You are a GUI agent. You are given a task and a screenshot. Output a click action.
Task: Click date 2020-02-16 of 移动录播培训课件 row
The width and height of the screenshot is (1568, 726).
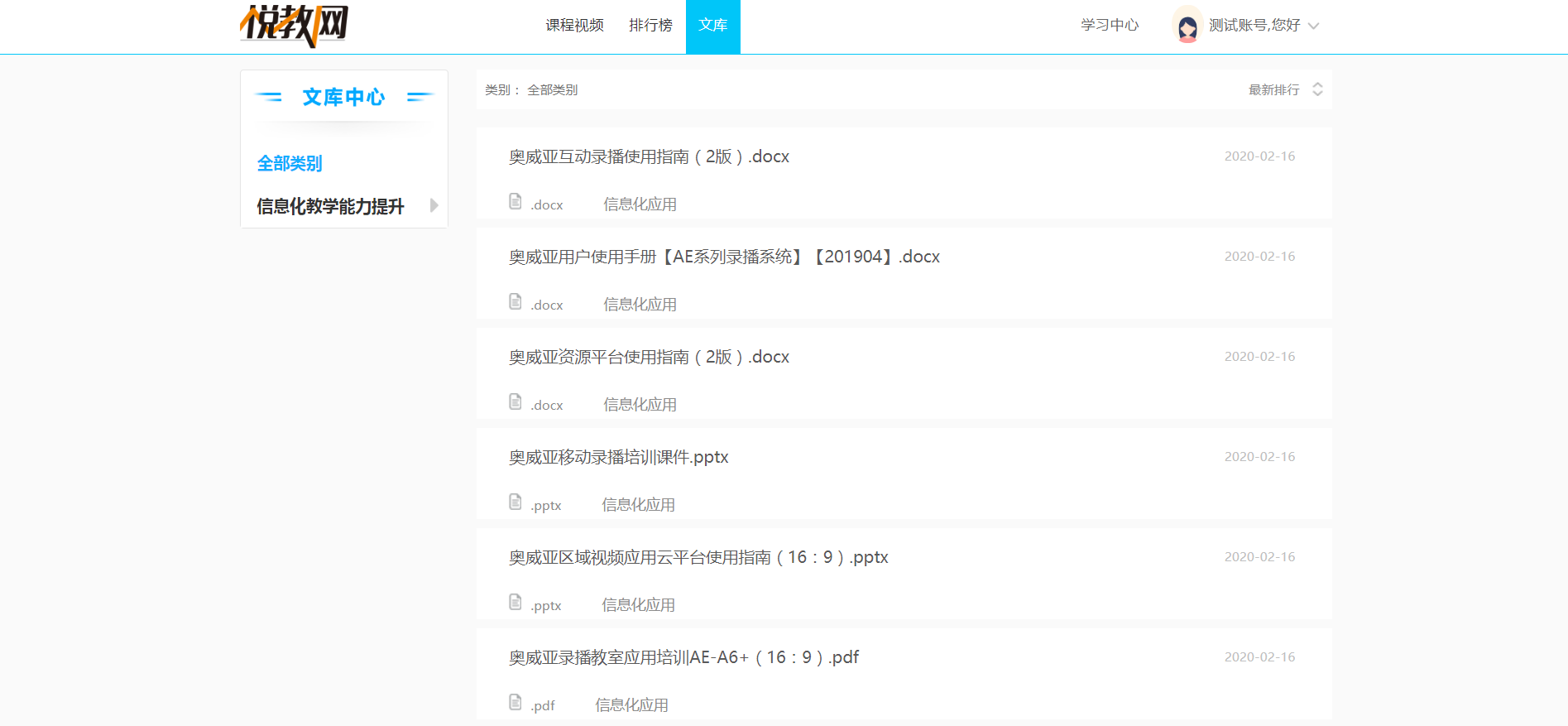pos(1259,456)
